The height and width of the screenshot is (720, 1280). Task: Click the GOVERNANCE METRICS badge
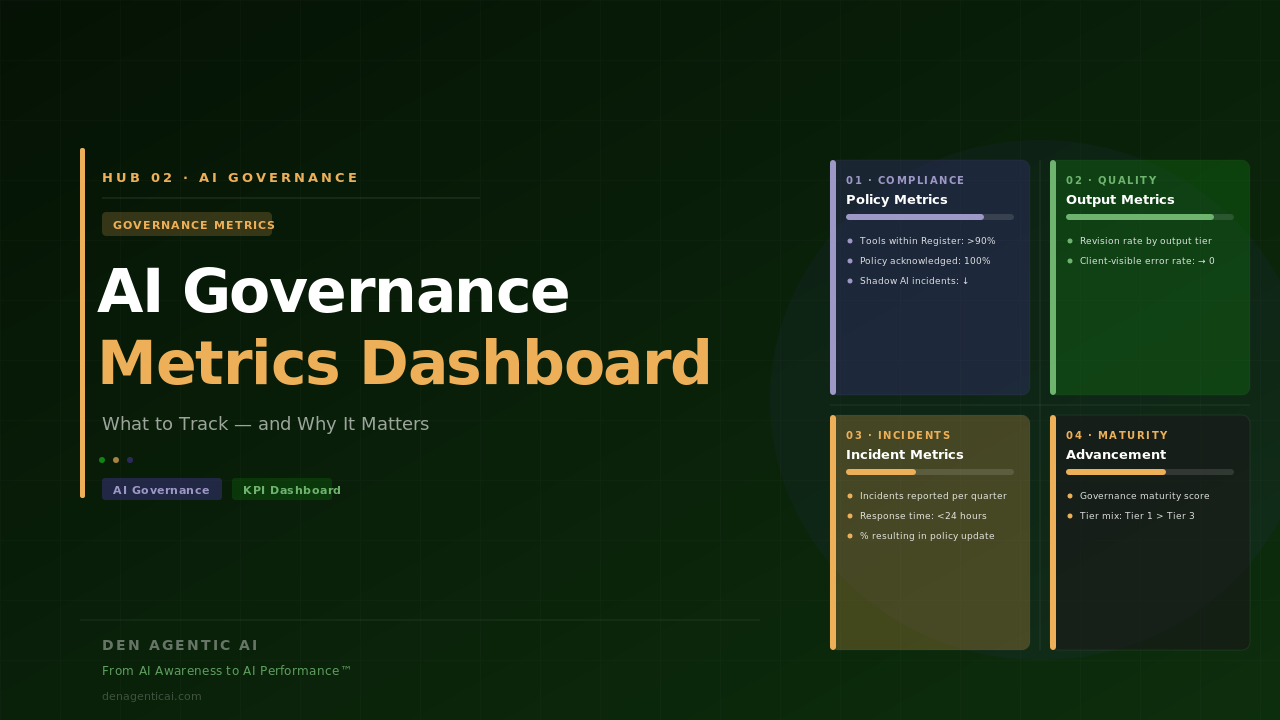[187, 224]
